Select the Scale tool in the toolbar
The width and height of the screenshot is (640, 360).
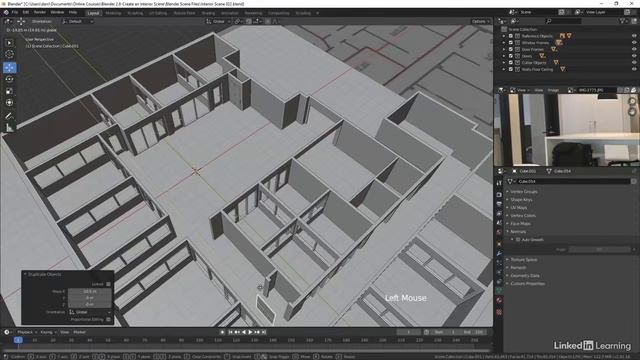pyautogui.click(x=9, y=91)
